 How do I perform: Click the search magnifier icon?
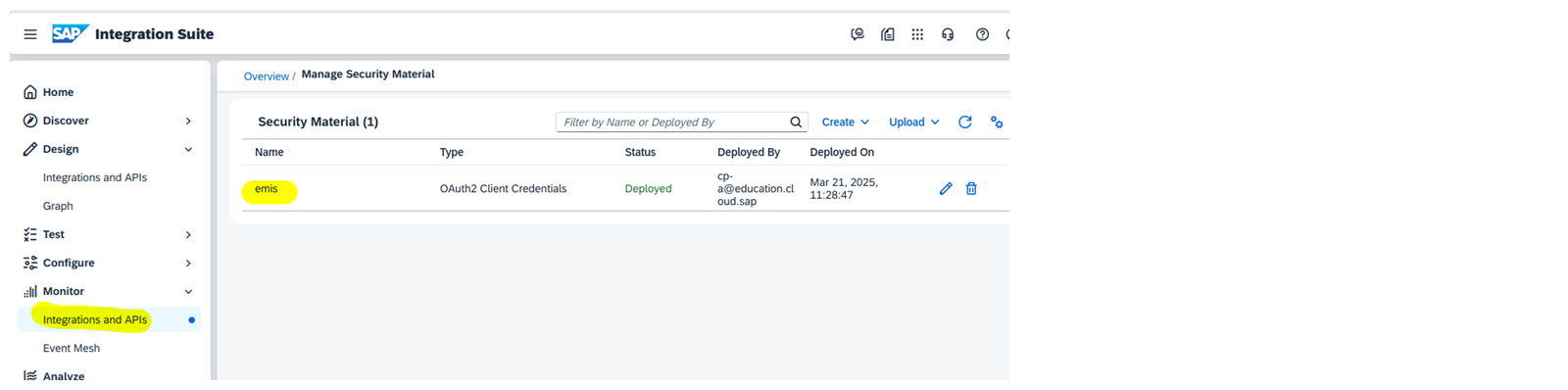[x=796, y=122]
